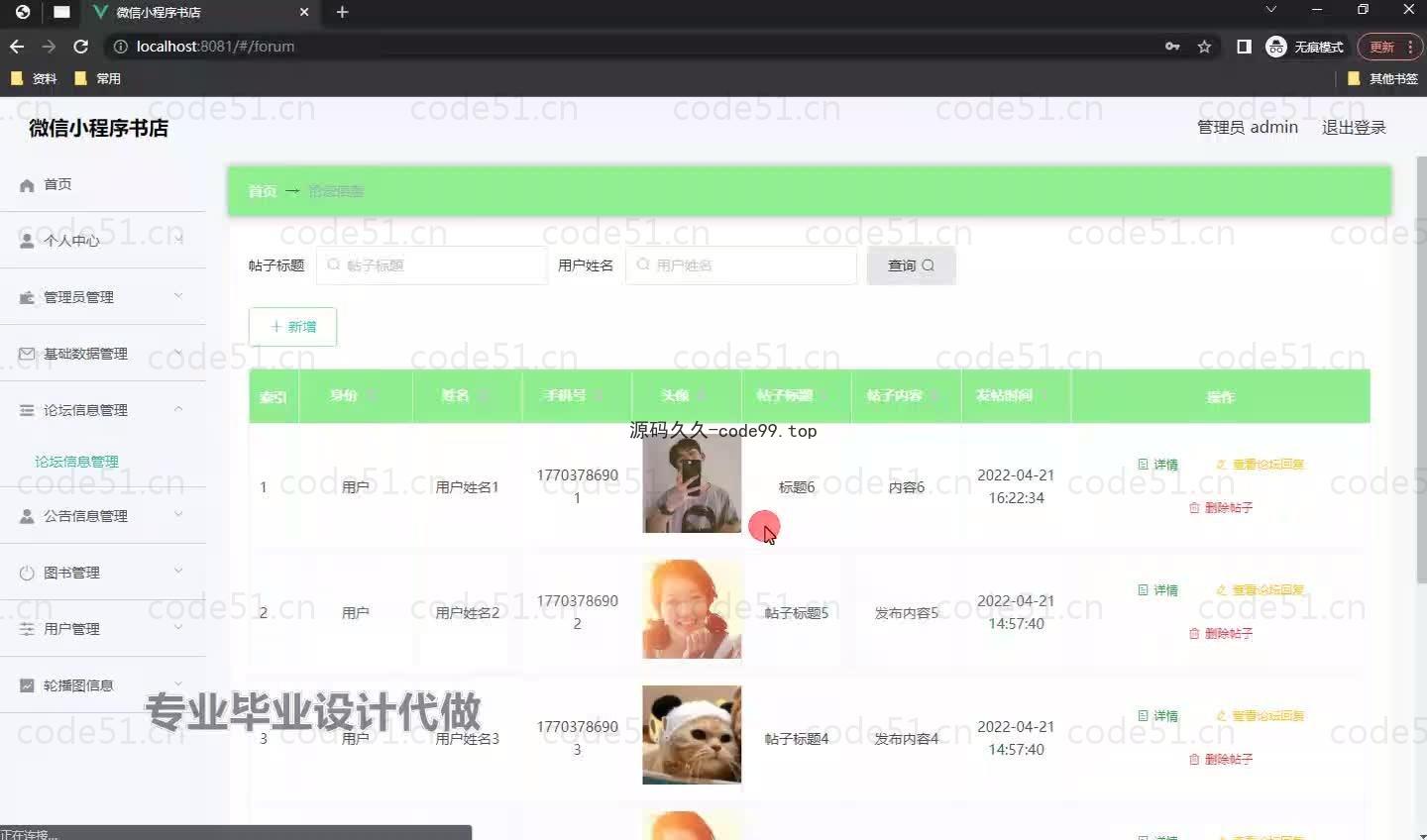Screen dimensions: 1427x840
Task: Expand the 个人中心 menu chevron
Action: click(x=178, y=240)
